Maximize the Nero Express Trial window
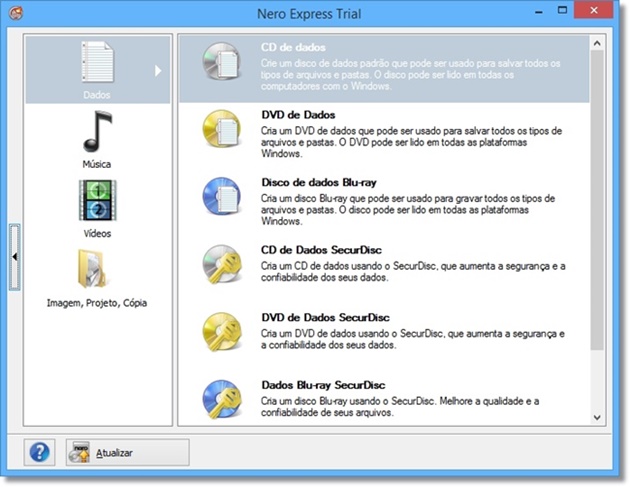Viewport: 630px width, 487px height. 562,10
